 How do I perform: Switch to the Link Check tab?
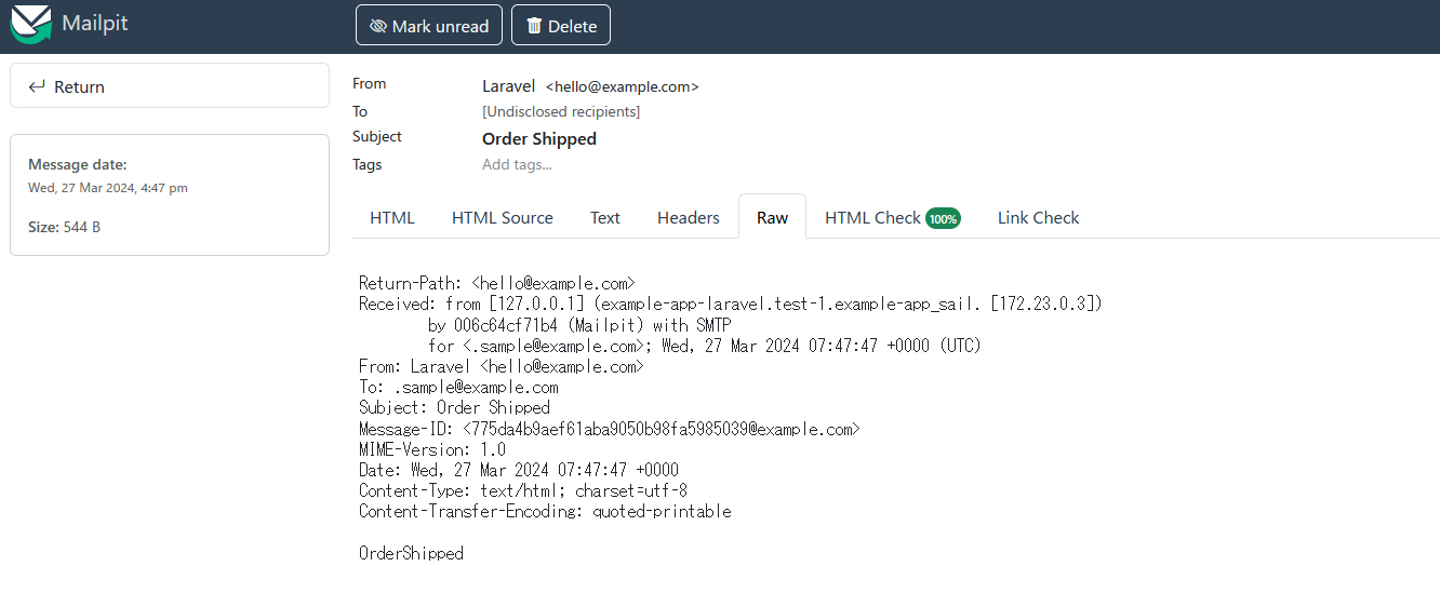click(x=1038, y=217)
